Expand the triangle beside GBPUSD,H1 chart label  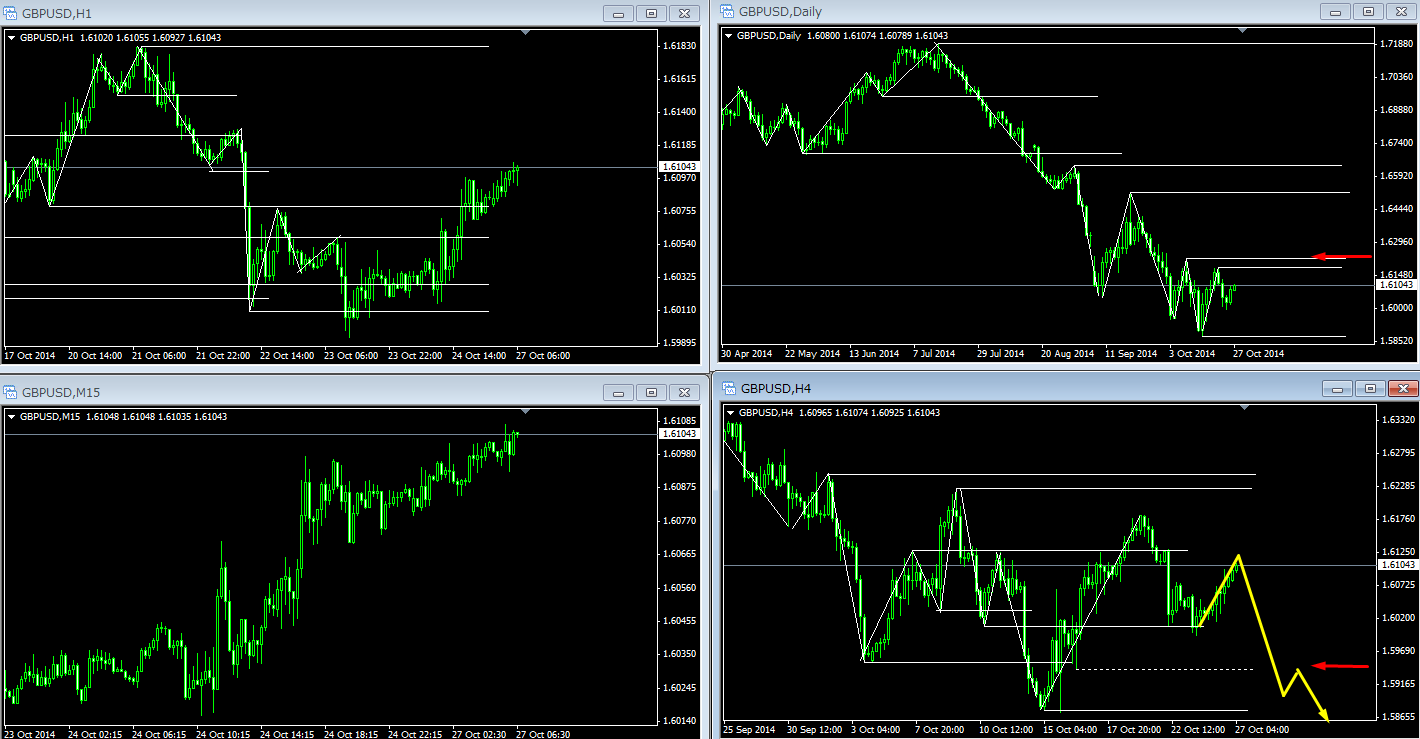[12, 38]
